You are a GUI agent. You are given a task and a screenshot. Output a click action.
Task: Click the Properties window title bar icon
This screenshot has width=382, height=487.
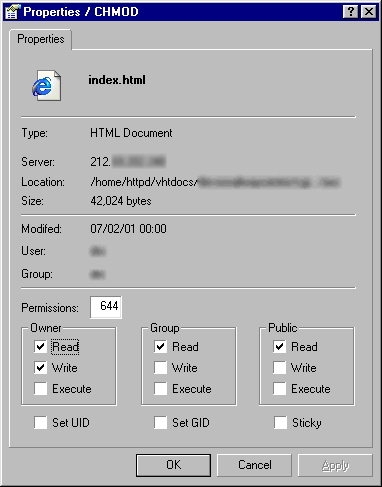coord(12,12)
